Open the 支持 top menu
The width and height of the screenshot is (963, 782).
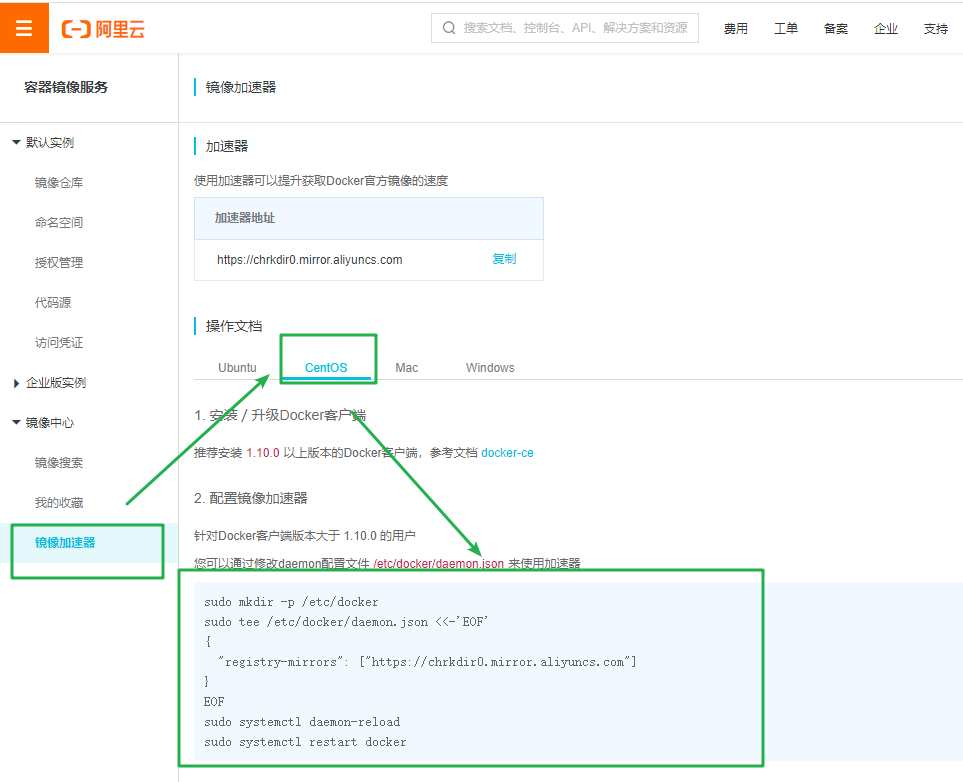click(x=936, y=29)
